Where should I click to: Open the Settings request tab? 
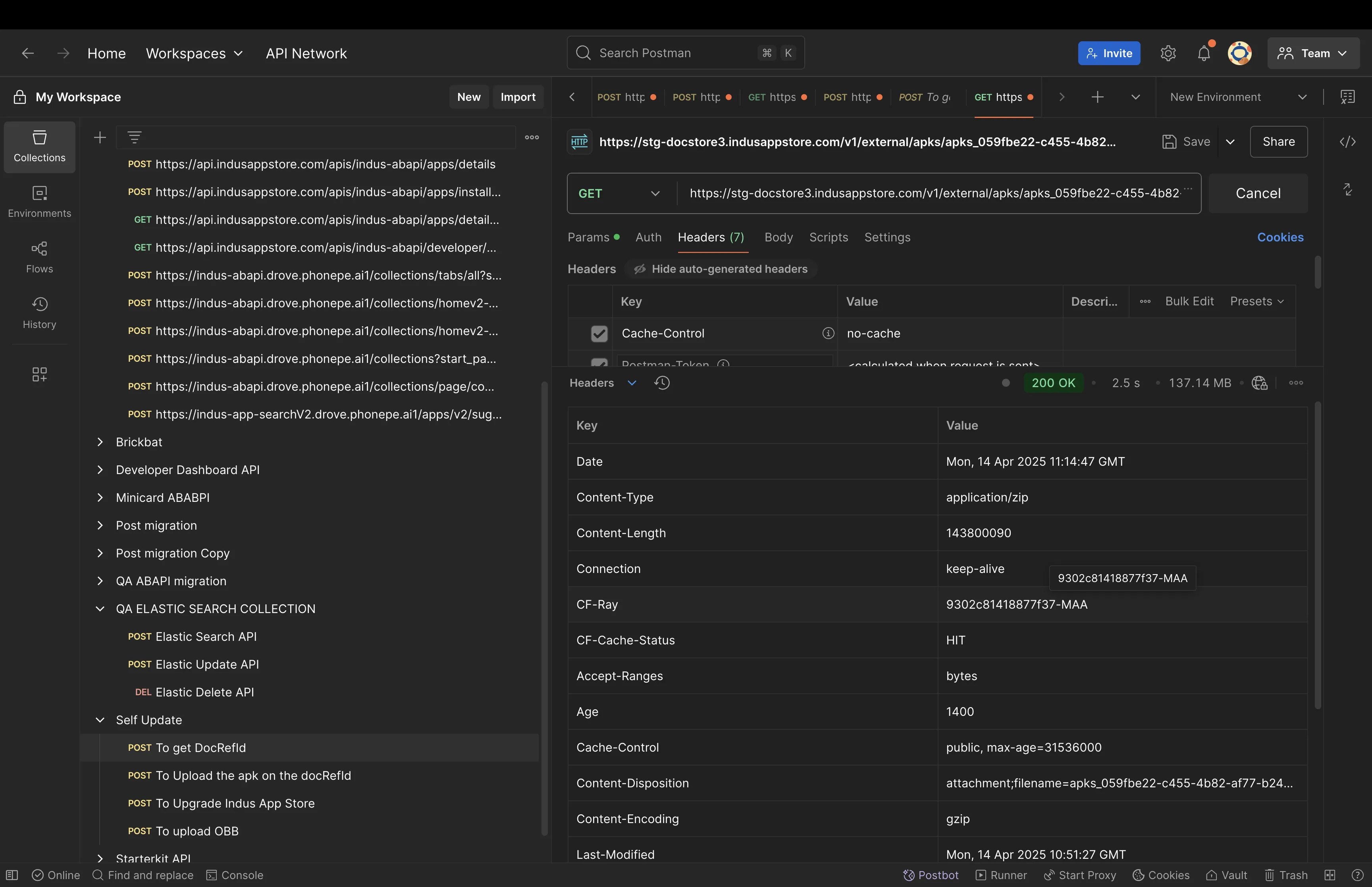click(887, 237)
